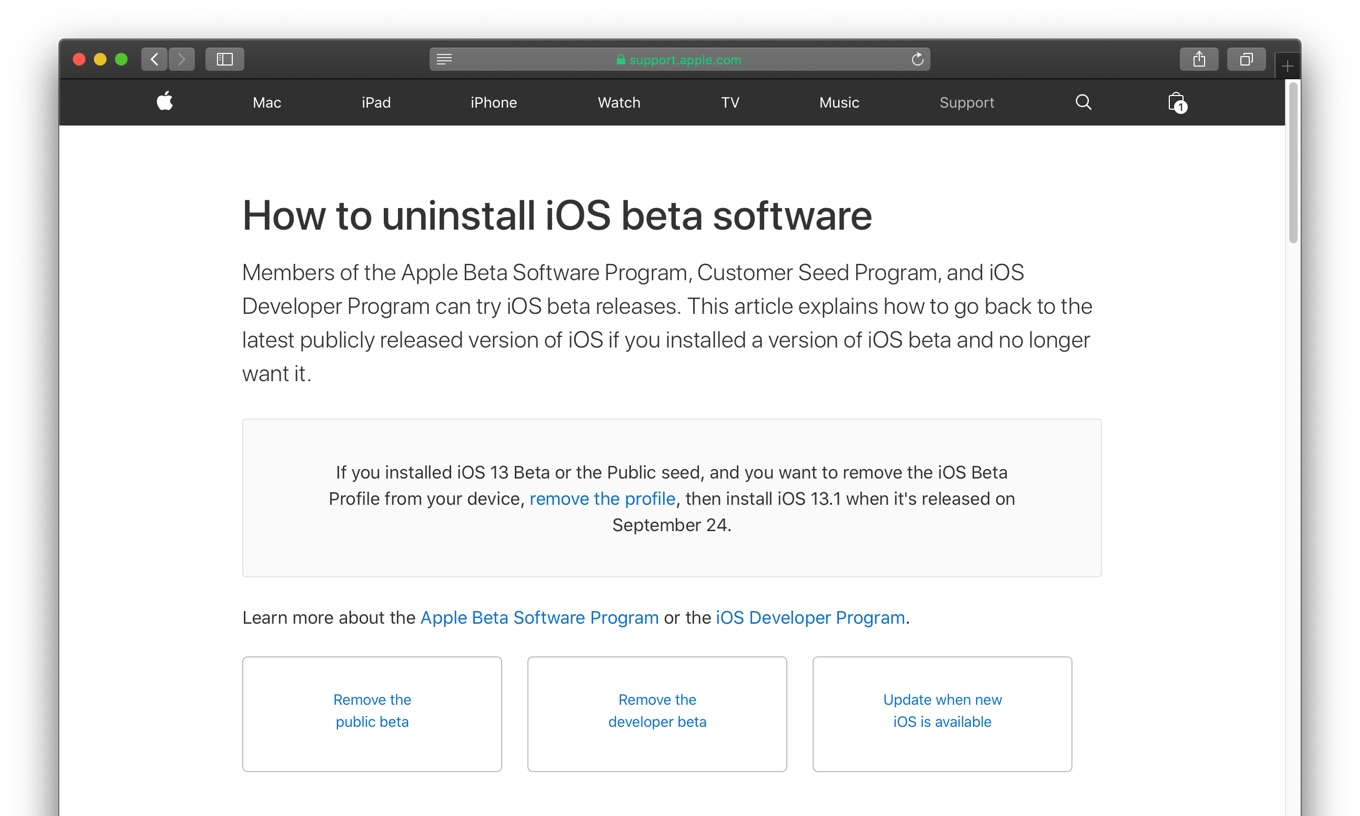Close the Safari window with red button
This screenshot has height=816, width=1360.
click(x=79, y=59)
